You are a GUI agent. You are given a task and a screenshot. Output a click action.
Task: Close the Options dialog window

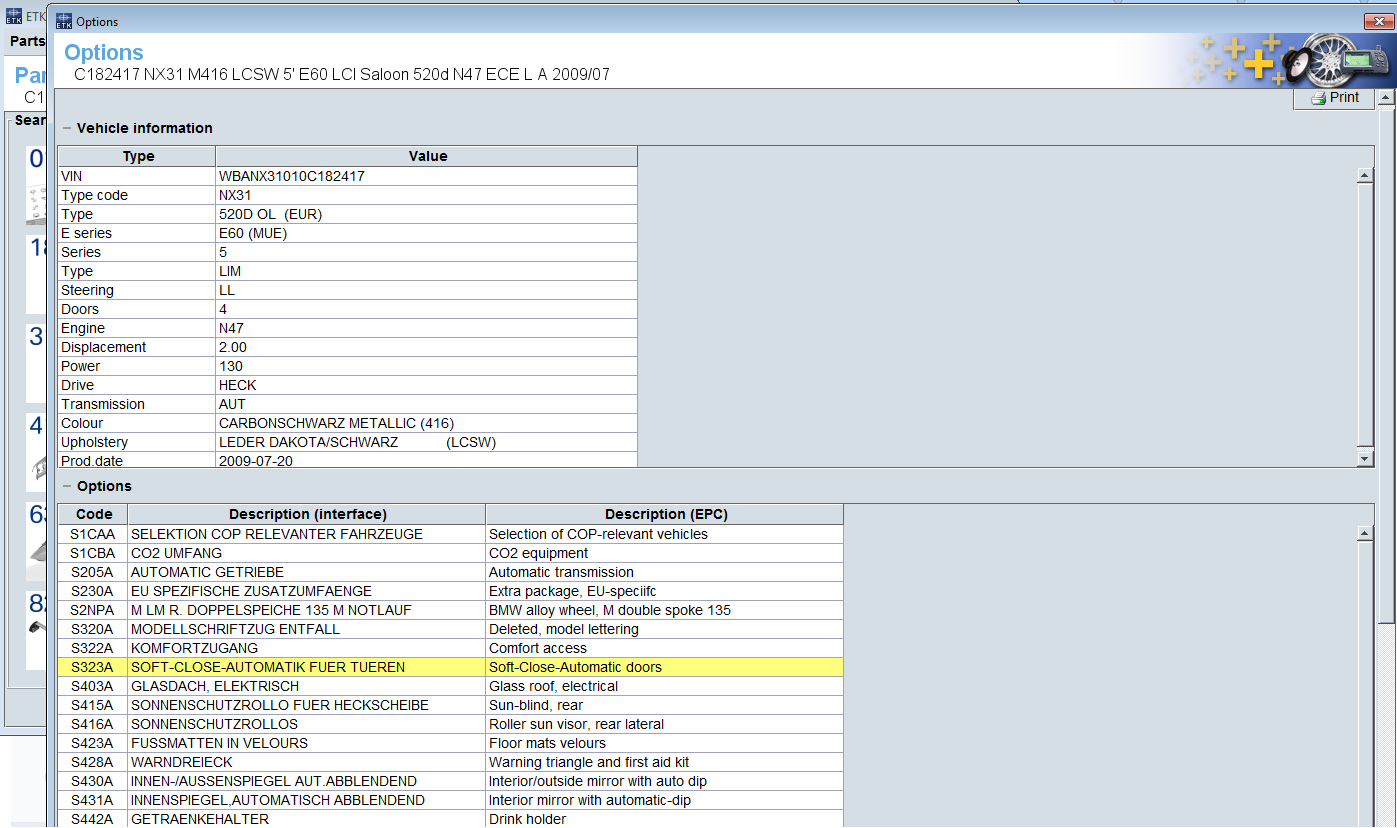(x=1379, y=21)
